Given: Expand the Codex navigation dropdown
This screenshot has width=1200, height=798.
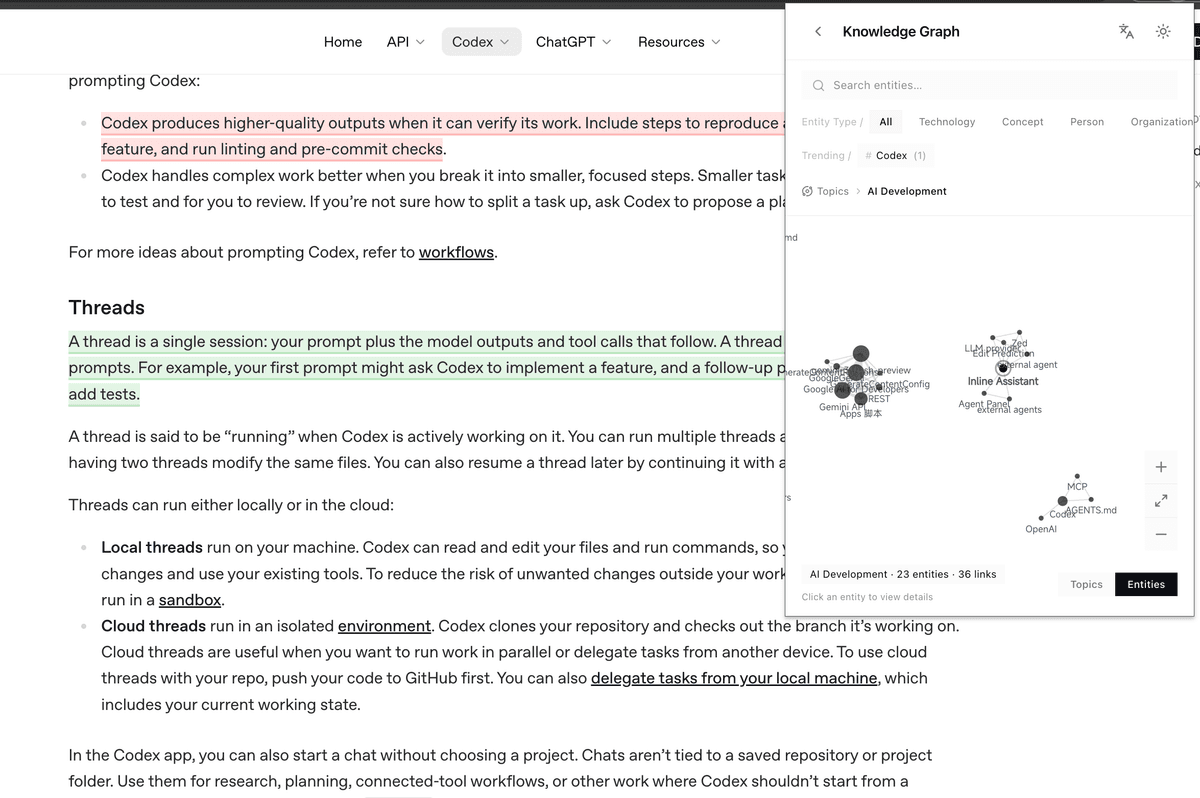Looking at the screenshot, I should coord(481,42).
